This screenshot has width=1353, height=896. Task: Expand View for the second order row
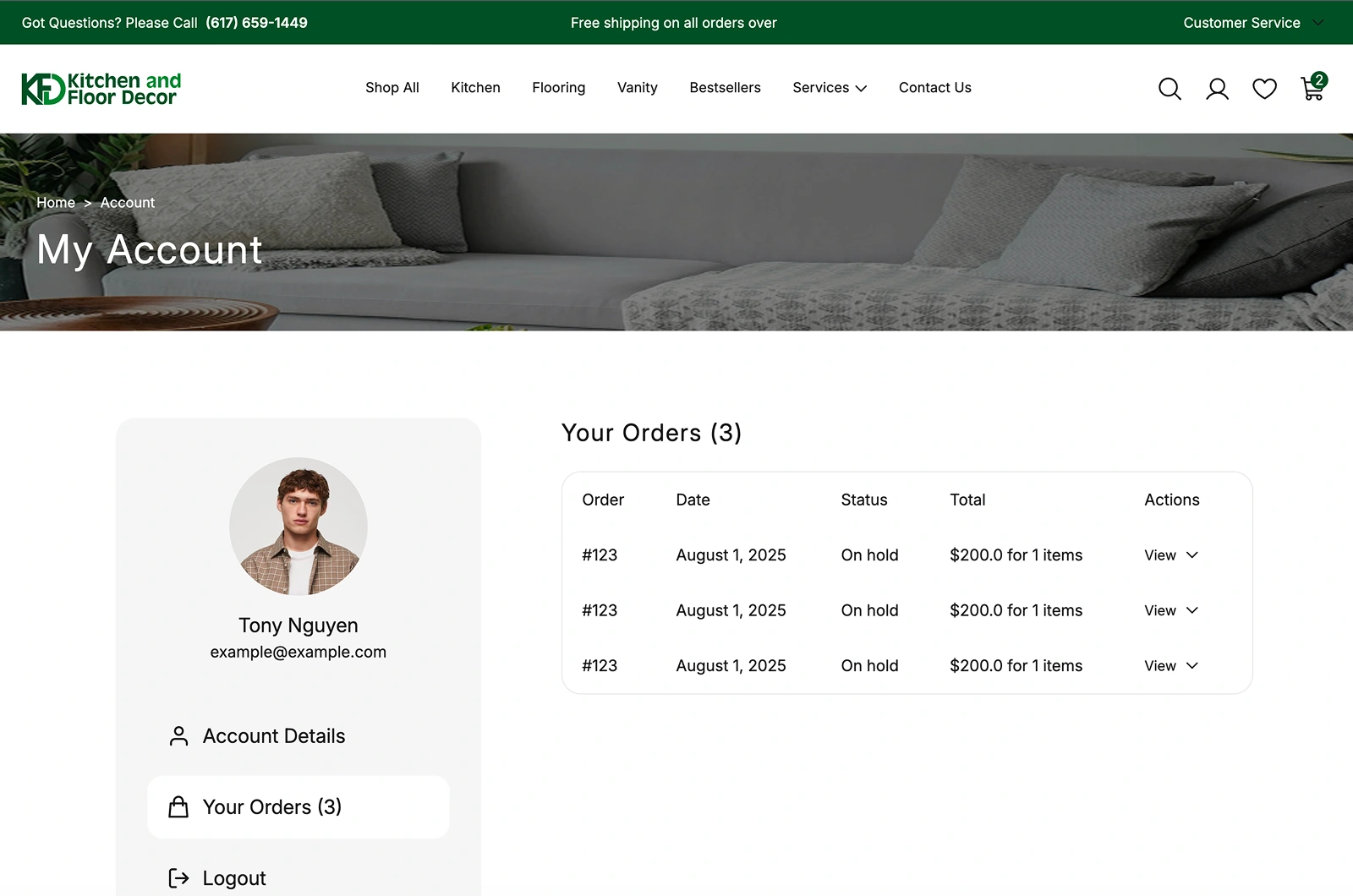(x=1171, y=610)
